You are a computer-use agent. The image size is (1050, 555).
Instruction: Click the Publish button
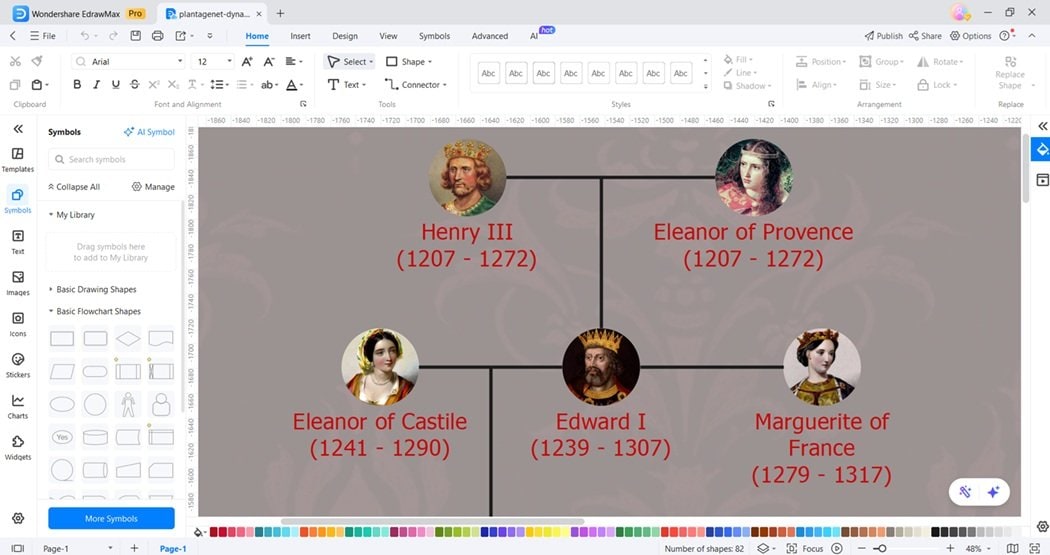(883, 36)
